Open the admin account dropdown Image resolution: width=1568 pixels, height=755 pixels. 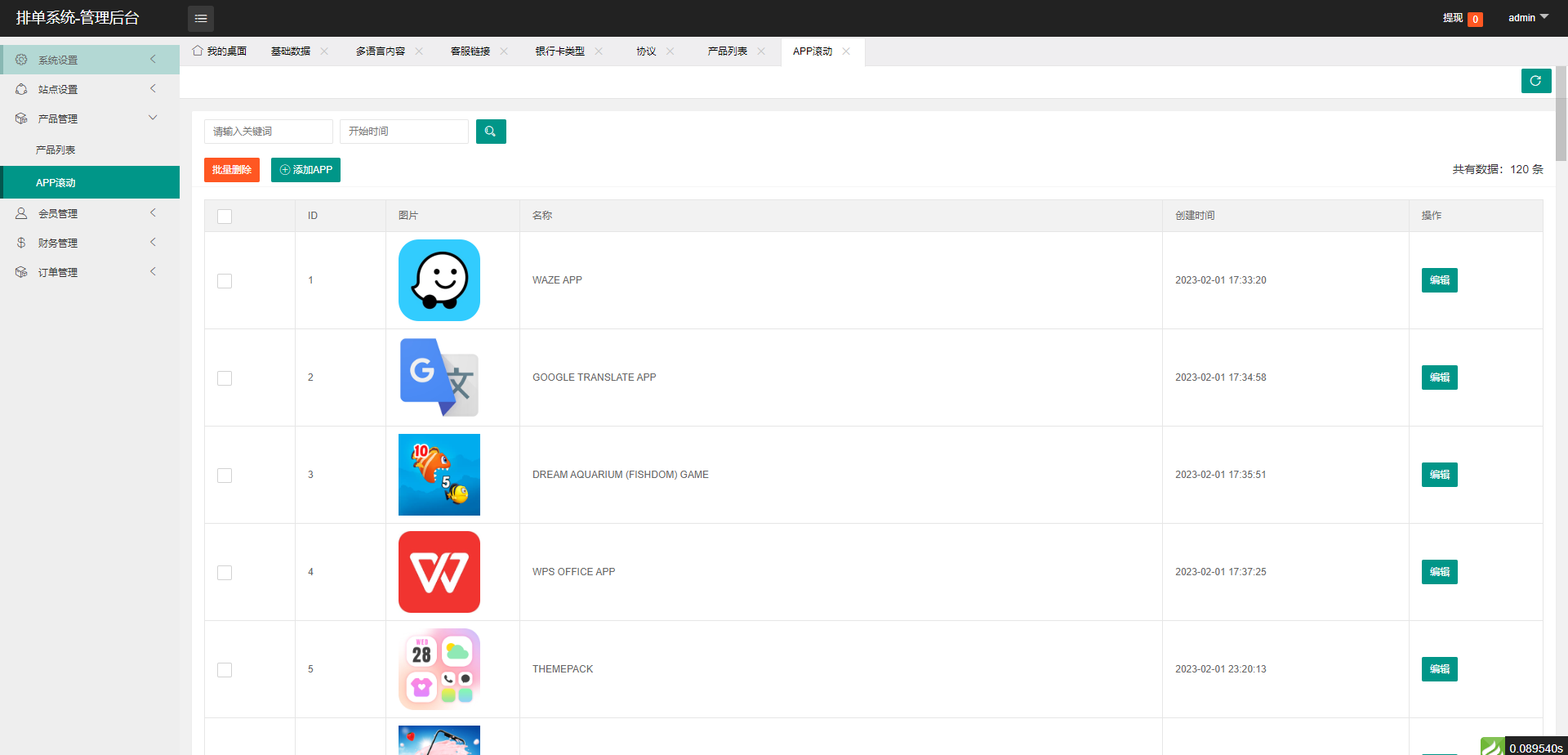coord(1526,17)
